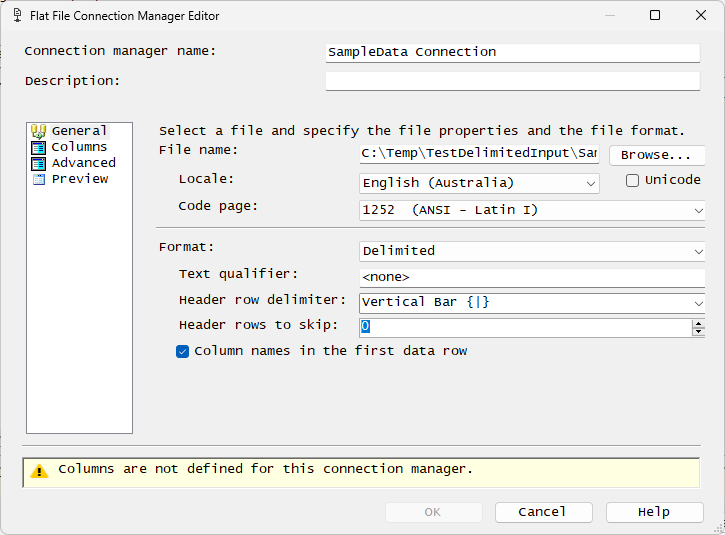Open the Advanced page
725x535 pixels.
[84, 163]
